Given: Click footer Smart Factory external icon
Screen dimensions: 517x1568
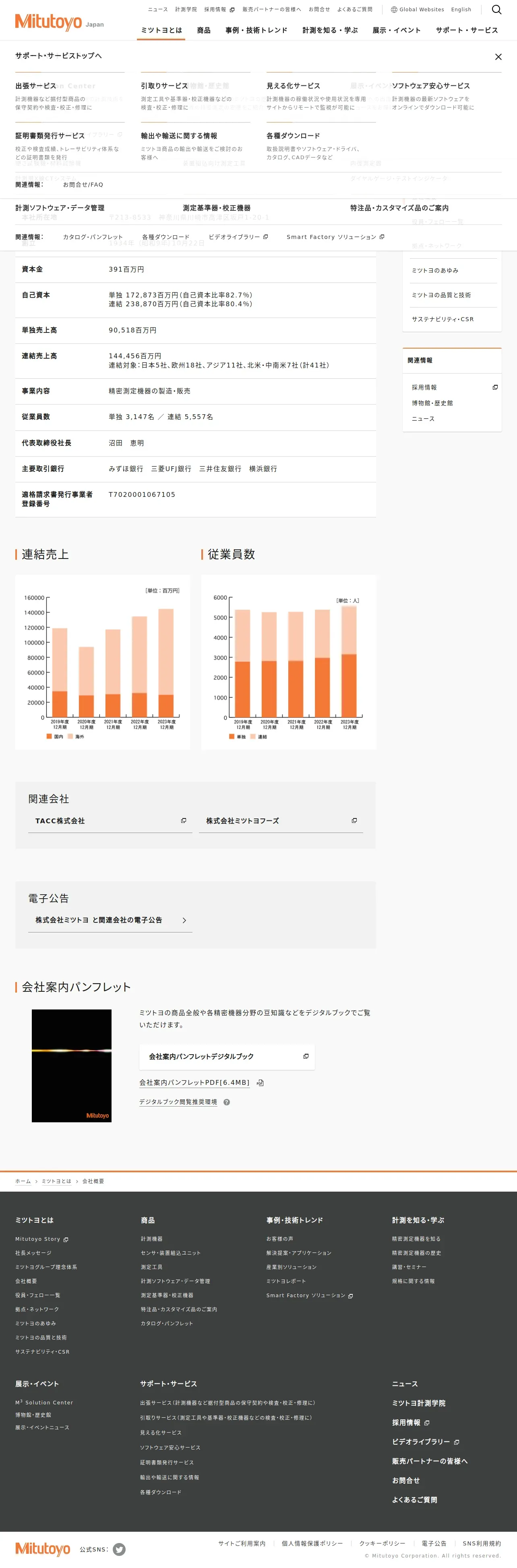Looking at the screenshot, I should point(350,1296).
